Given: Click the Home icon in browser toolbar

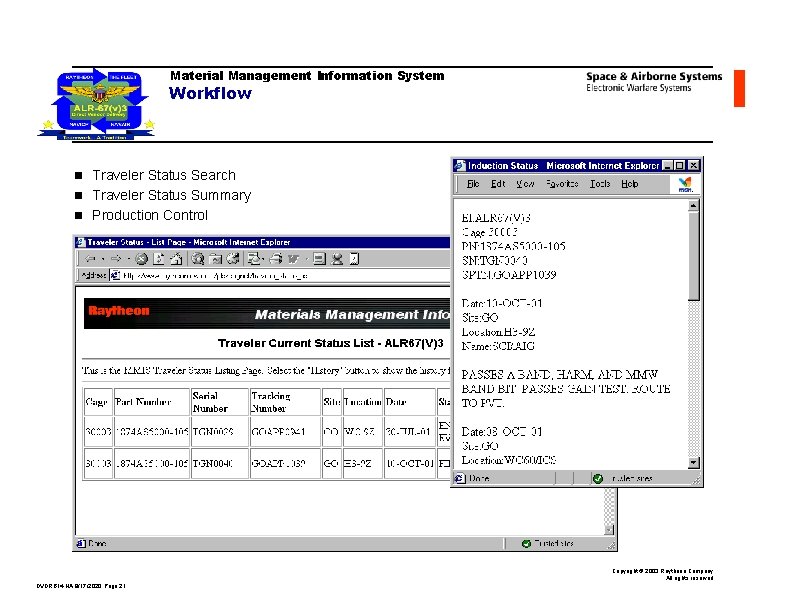Looking at the screenshot, I should [176, 259].
